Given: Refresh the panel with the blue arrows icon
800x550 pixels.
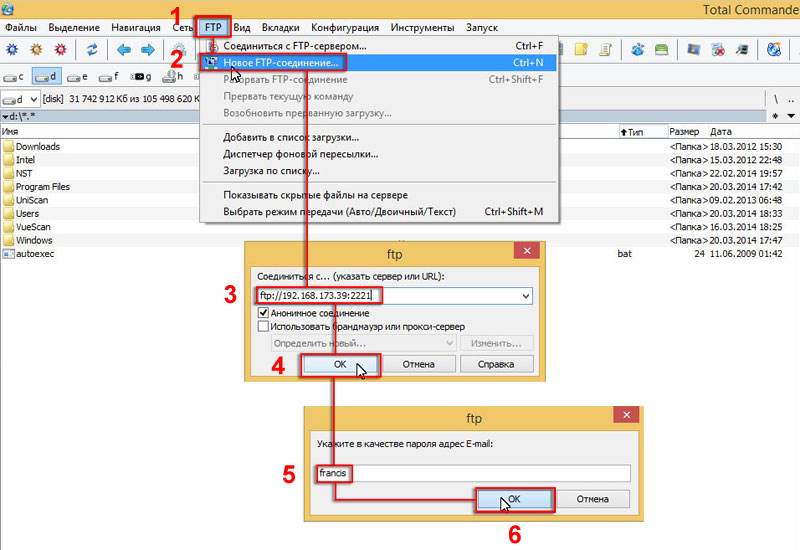Looking at the screenshot, I should (x=92, y=49).
